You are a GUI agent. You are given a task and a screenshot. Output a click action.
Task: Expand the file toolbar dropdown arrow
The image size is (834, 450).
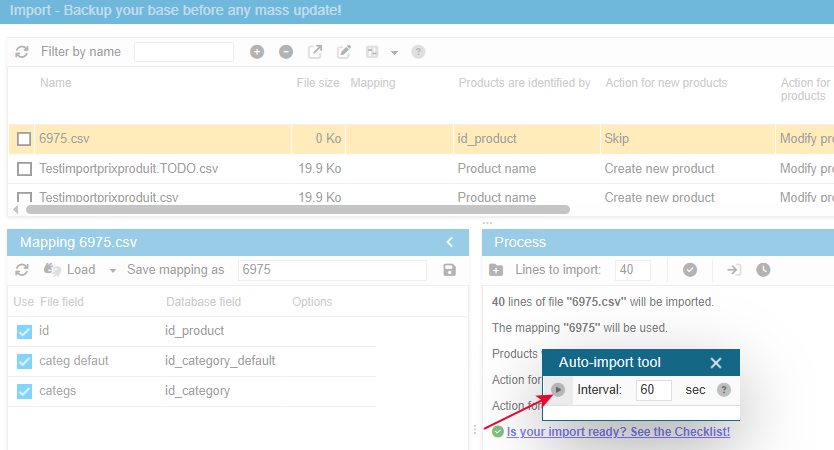(x=394, y=53)
